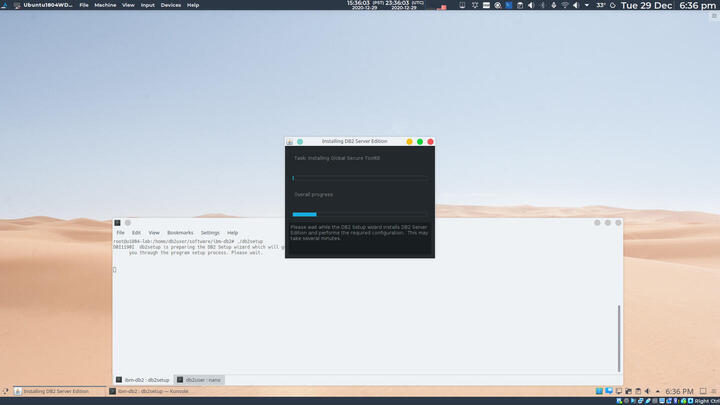720x405 pixels.
Task: Click the VirtualBox Right Ctrl host key indicator
Action: click(x=707, y=401)
